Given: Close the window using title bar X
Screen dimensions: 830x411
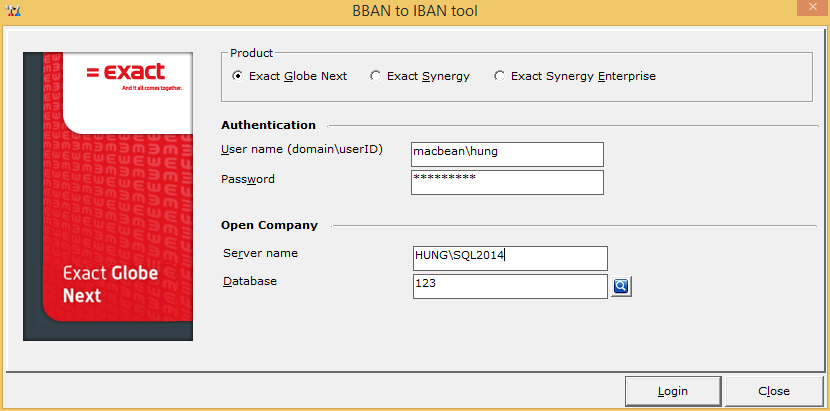Looking at the screenshot, I should [x=813, y=7].
